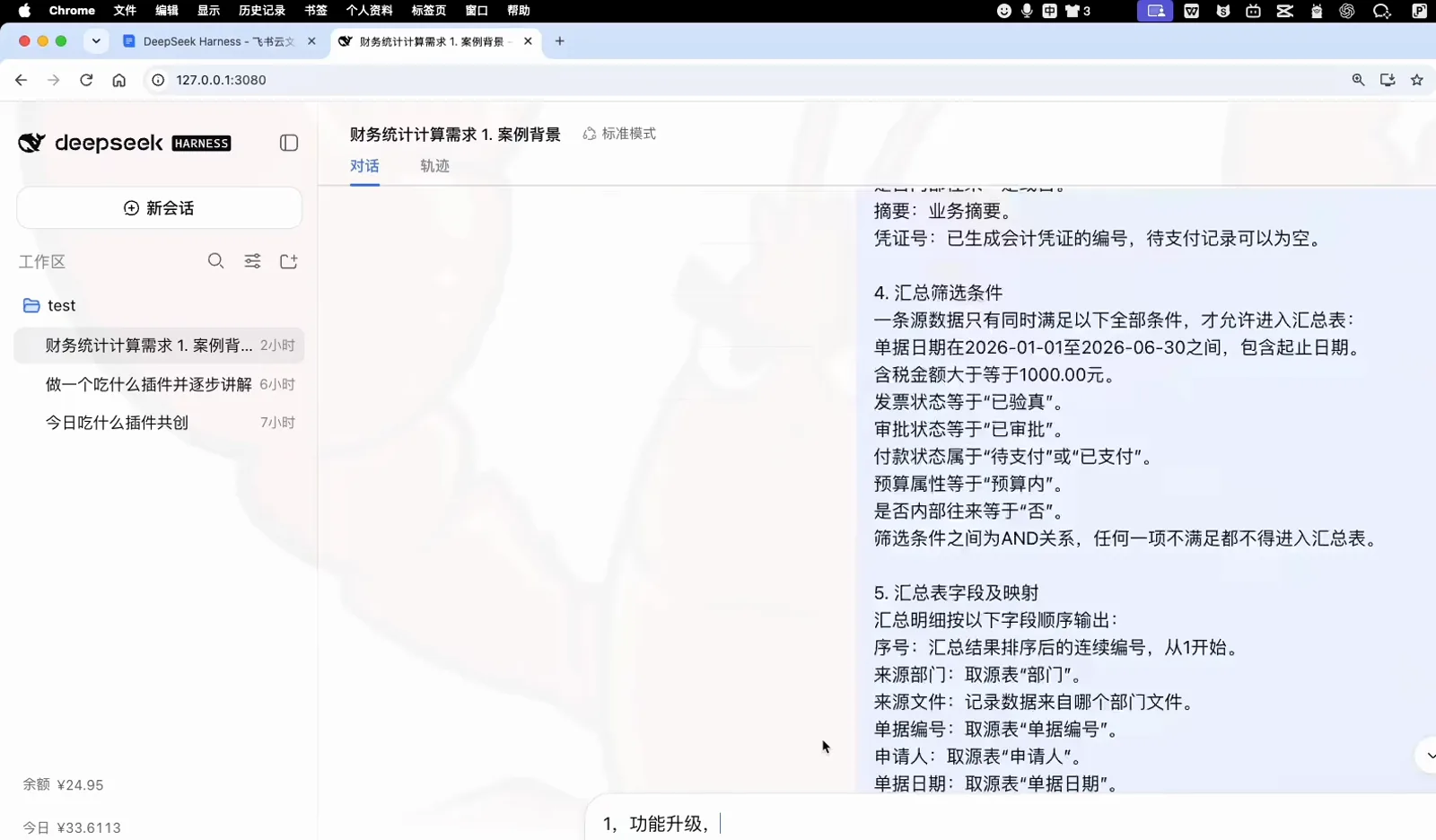This screenshot has height=840, width=1436.
Task: Open conversation 做一个吃什么插件并逐步讲解
Action: pyautogui.click(x=159, y=384)
